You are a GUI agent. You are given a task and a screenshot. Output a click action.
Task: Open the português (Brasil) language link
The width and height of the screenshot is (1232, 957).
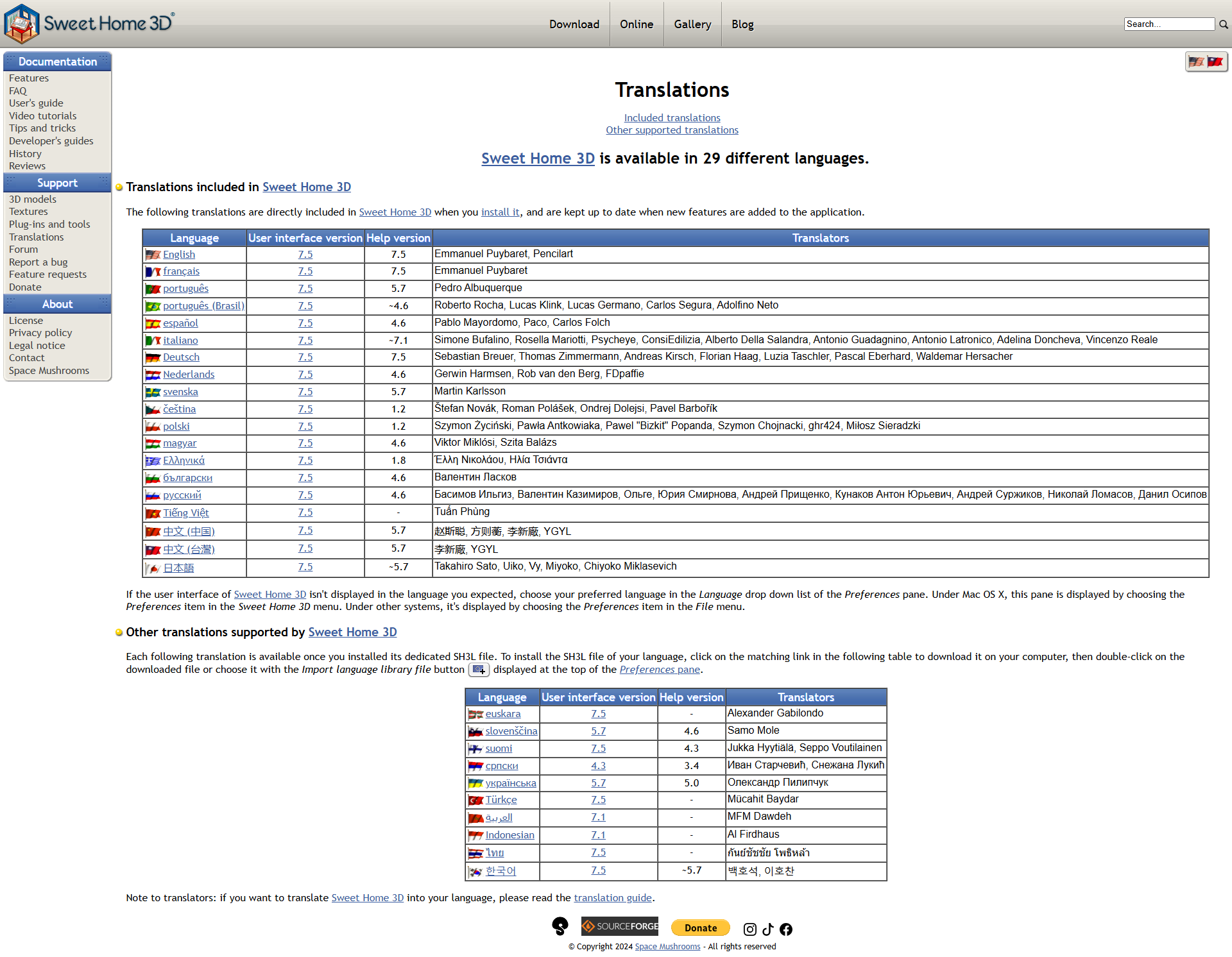(x=203, y=307)
